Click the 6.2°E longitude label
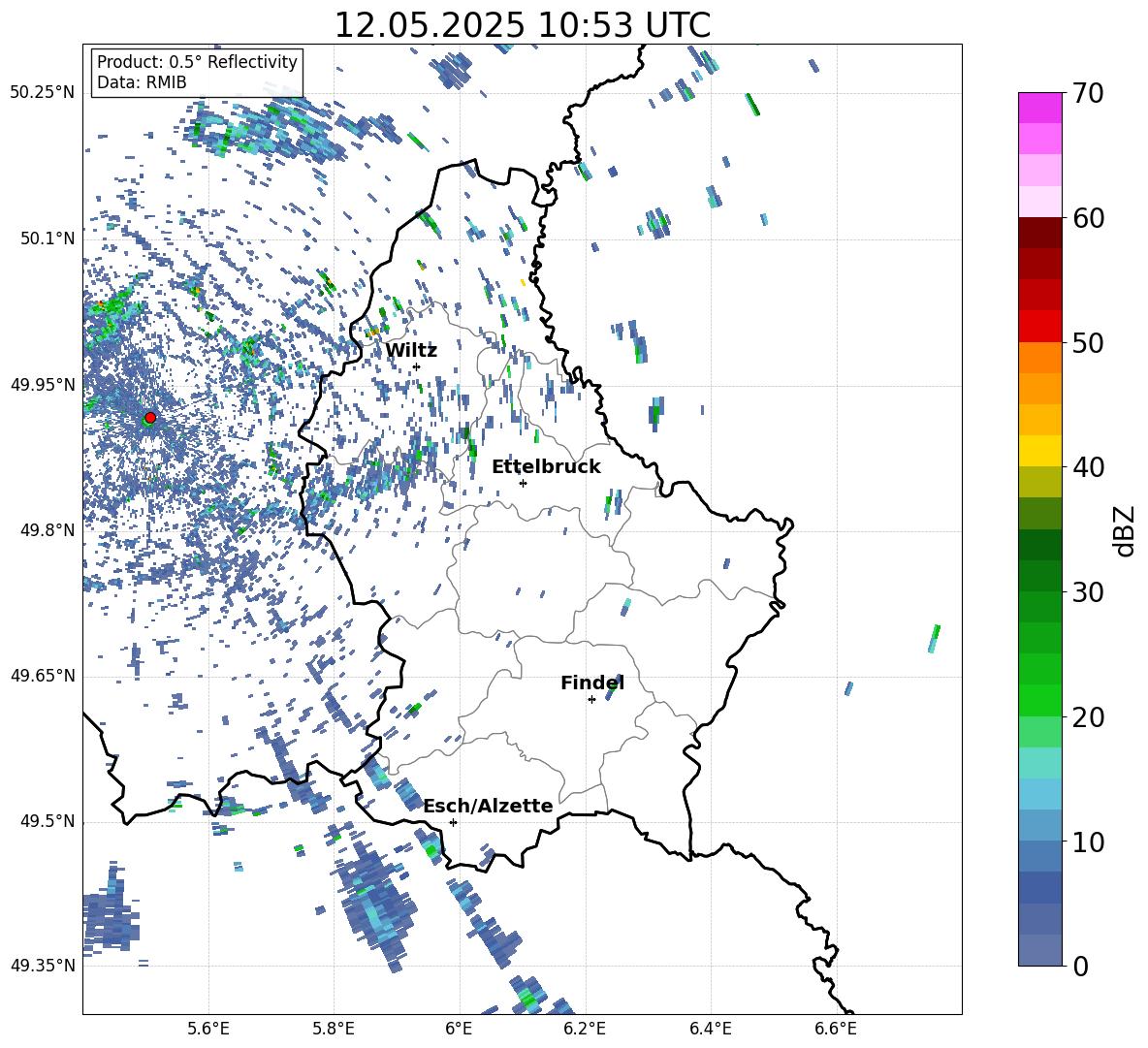This screenshot has height=1048, width=1148. [585, 1029]
